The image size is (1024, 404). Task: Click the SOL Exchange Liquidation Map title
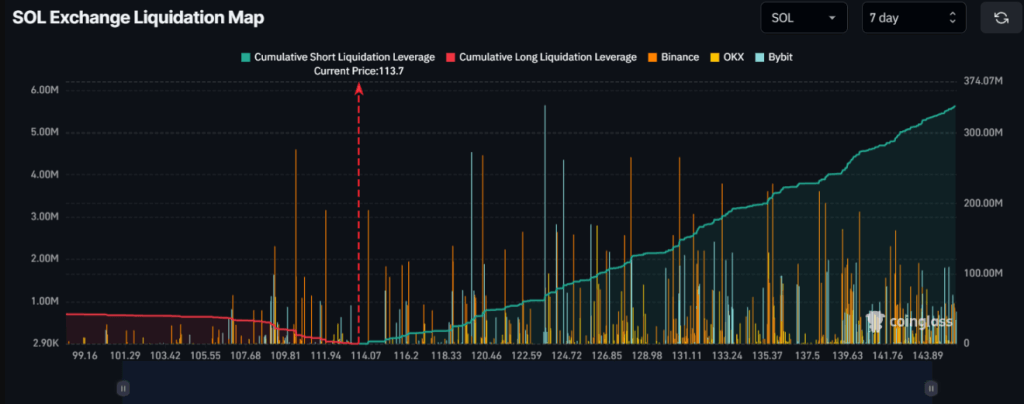click(138, 18)
